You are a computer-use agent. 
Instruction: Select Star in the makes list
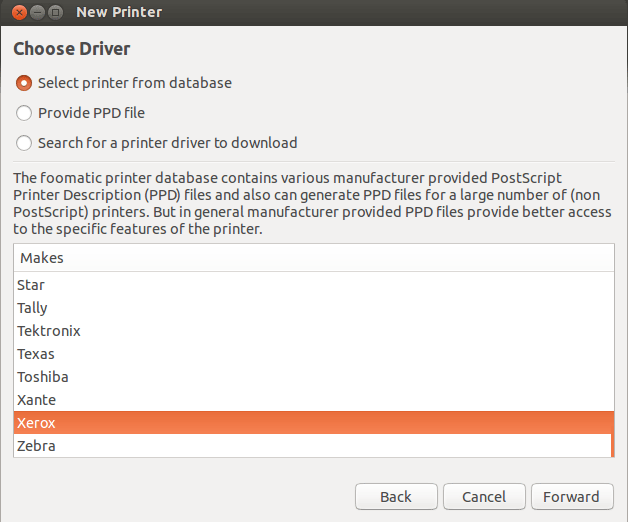(x=312, y=285)
